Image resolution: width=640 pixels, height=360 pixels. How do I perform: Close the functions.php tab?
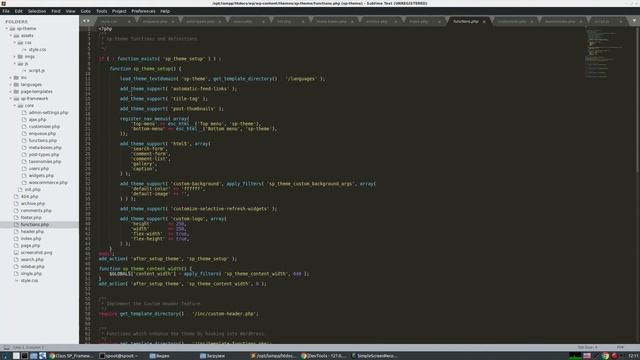(x=484, y=21)
